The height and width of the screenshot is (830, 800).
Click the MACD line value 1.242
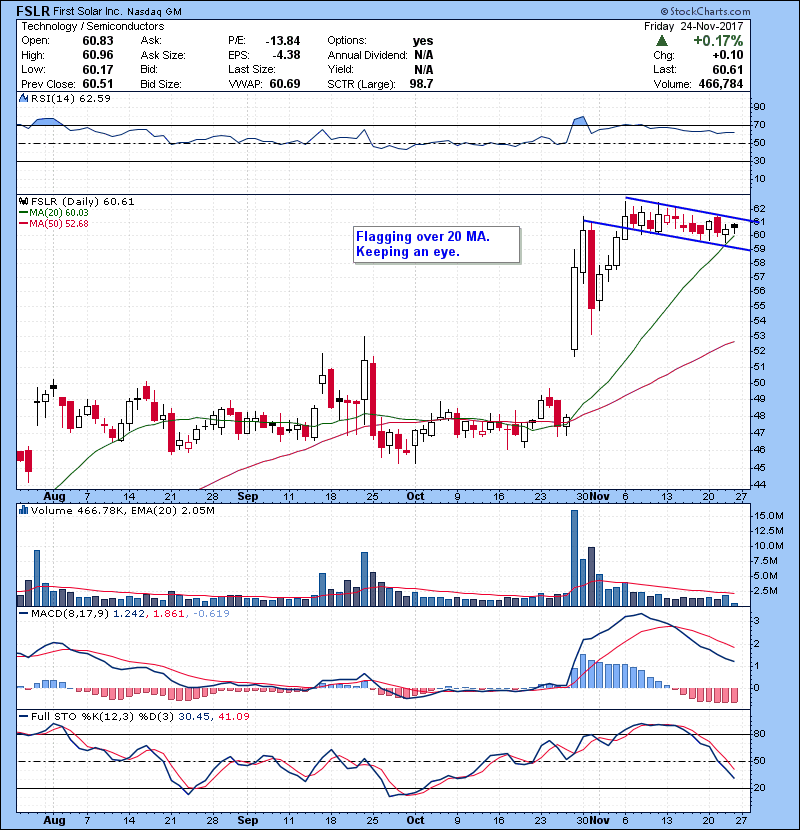(x=129, y=614)
